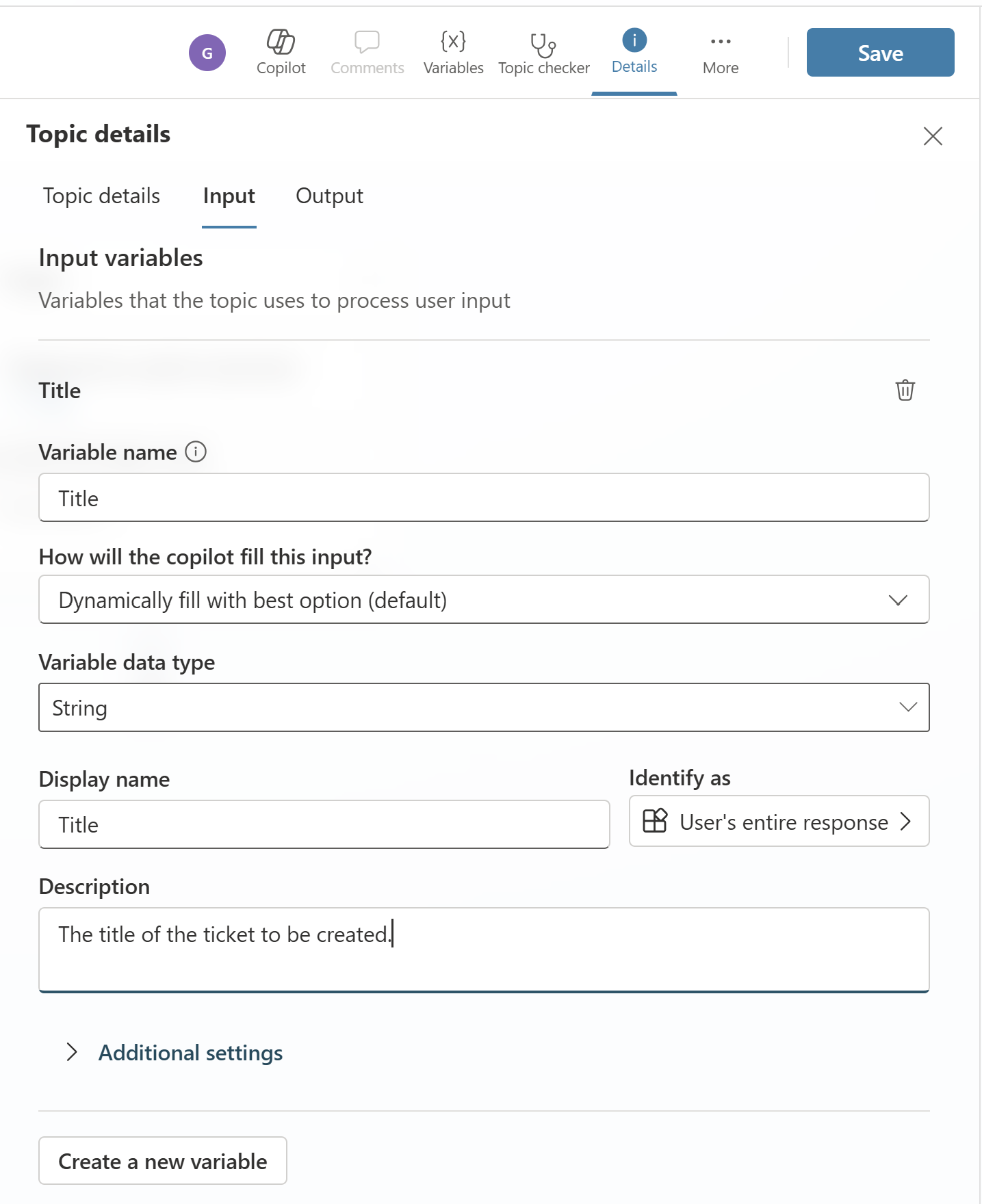The height and width of the screenshot is (1204, 982).
Task: Delete the Title input variable
Action: 905,390
